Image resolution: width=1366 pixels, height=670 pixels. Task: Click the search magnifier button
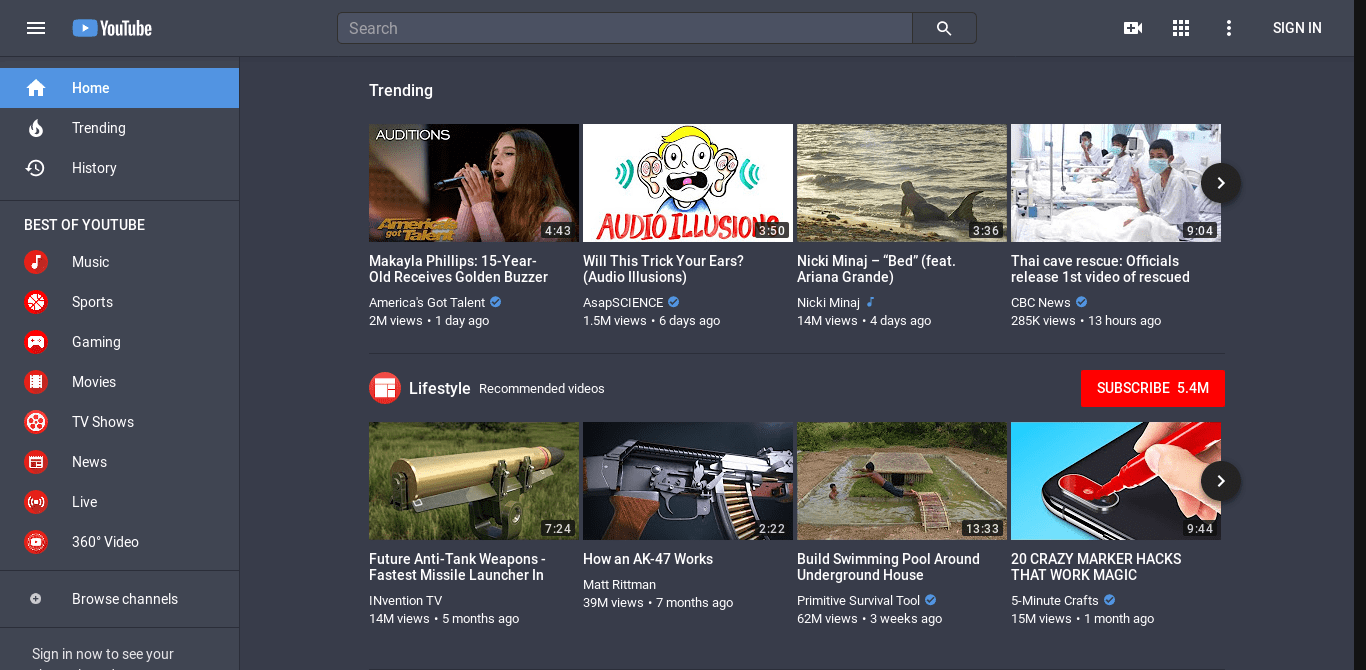[944, 28]
